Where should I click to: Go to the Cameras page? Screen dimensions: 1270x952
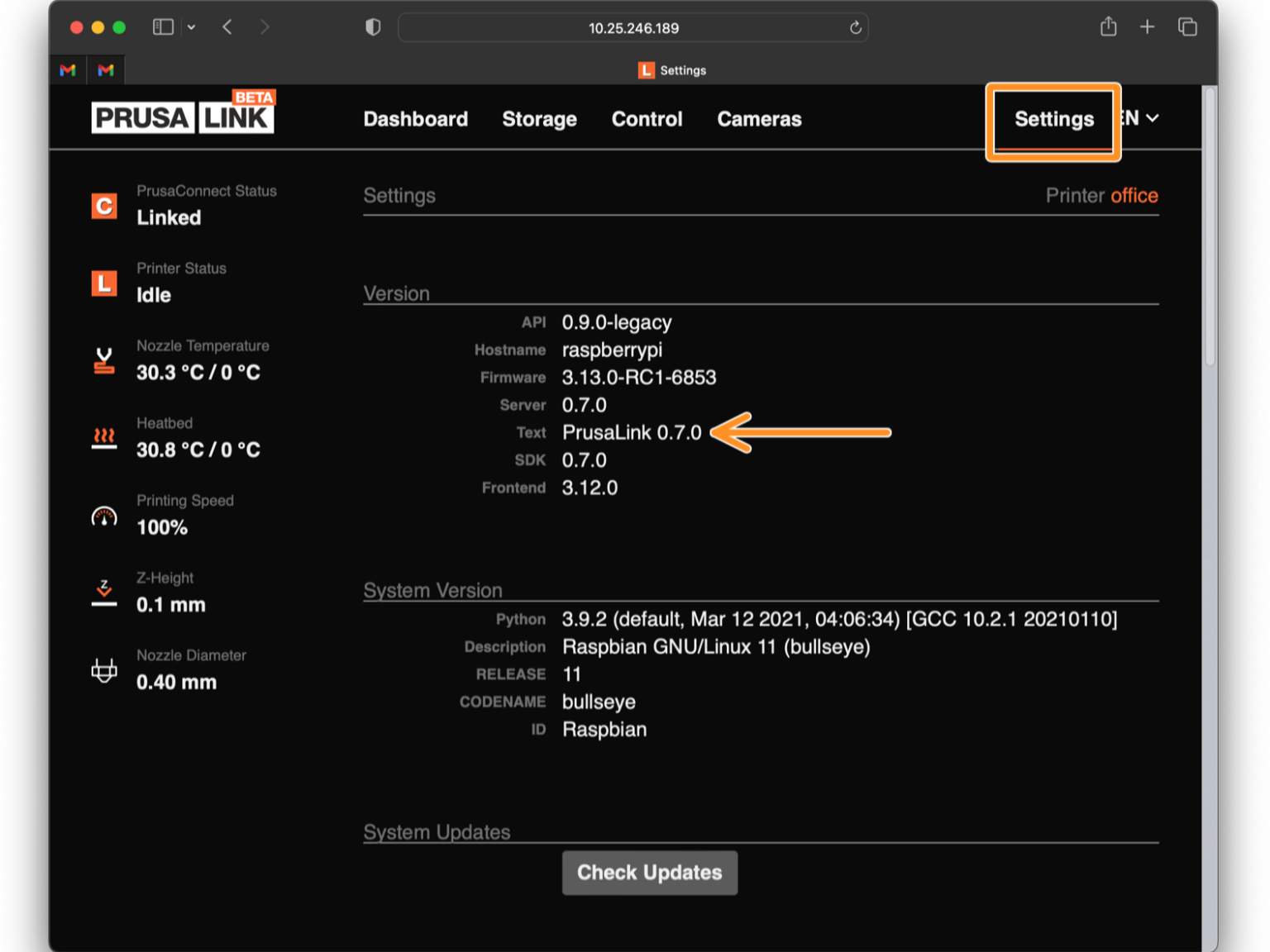pos(758,119)
